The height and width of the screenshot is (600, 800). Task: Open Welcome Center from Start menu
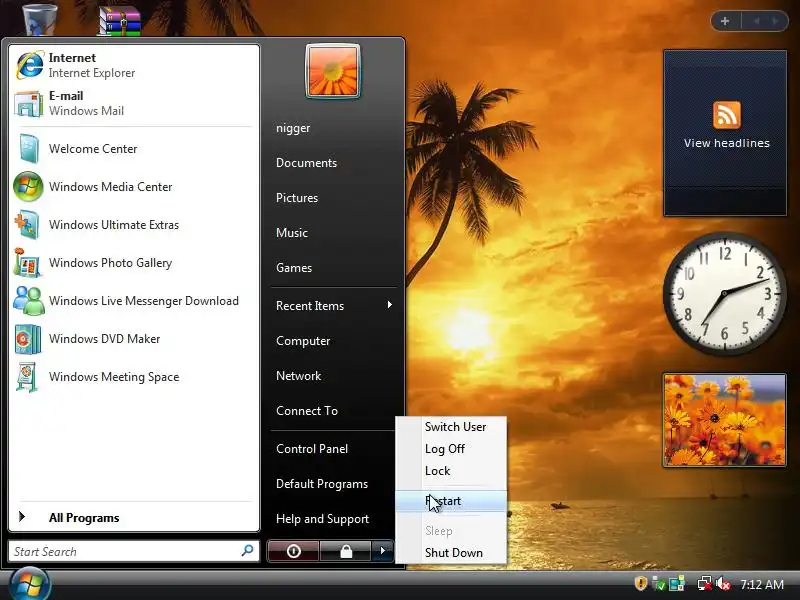click(134, 148)
